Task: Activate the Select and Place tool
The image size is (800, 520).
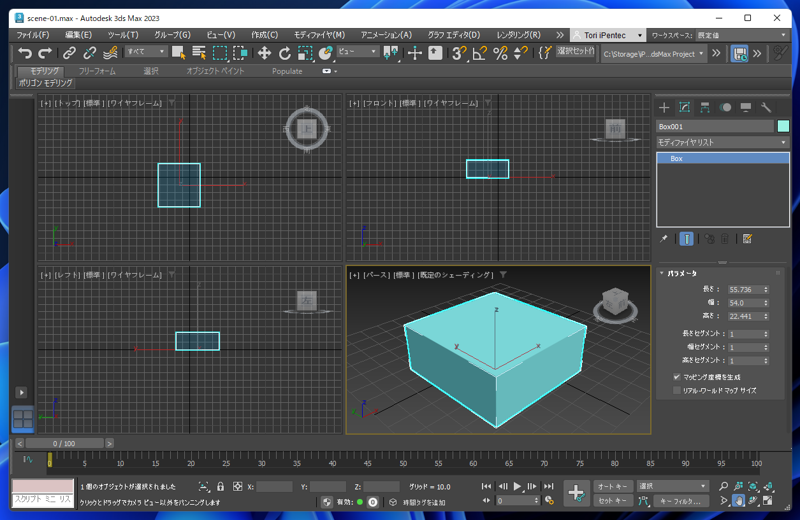Action: (x=326, y=53)
